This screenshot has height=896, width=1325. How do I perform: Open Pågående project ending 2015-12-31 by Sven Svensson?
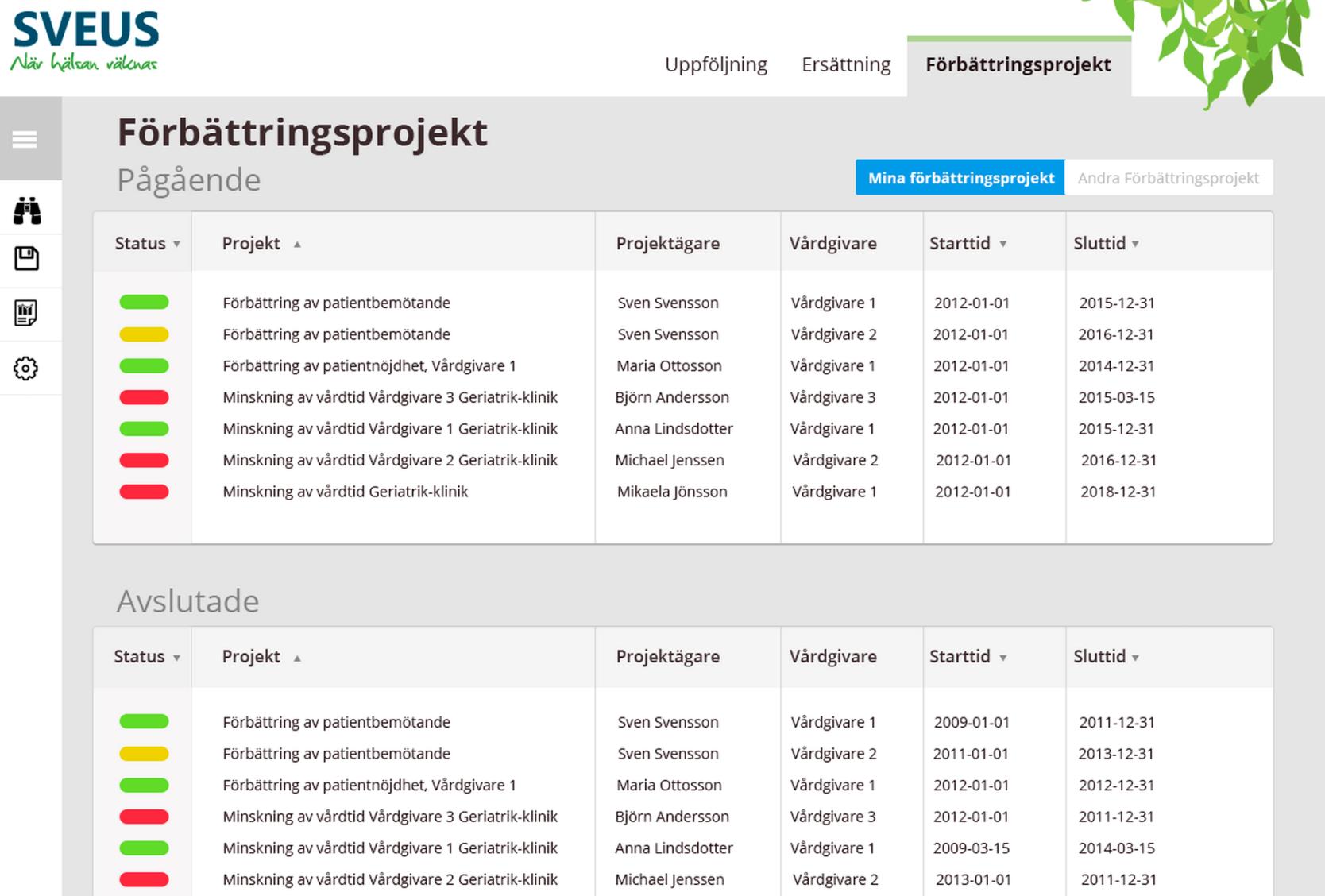click(x=336, y=303)
